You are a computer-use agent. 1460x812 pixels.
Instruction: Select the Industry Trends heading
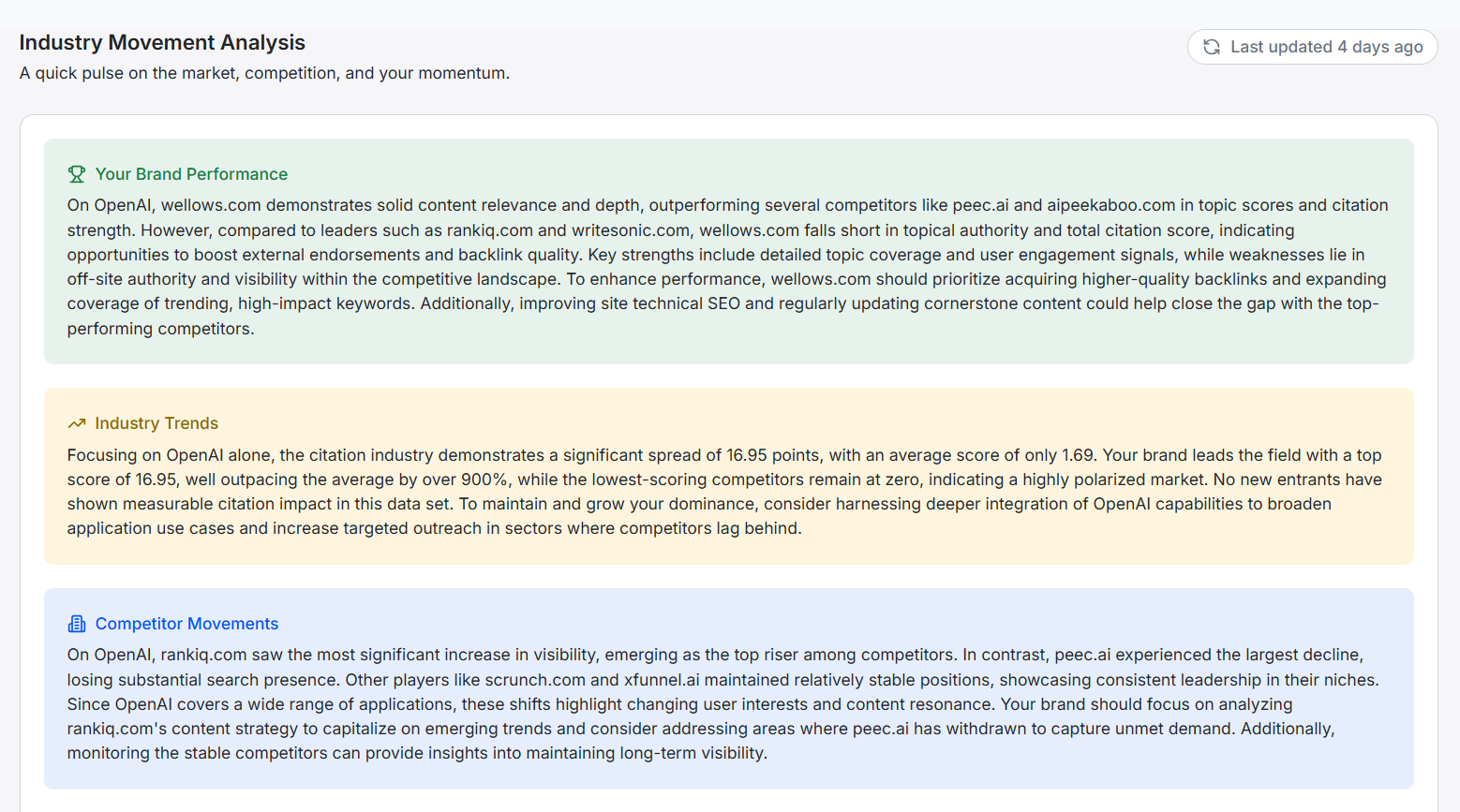(x=156, y=423)
